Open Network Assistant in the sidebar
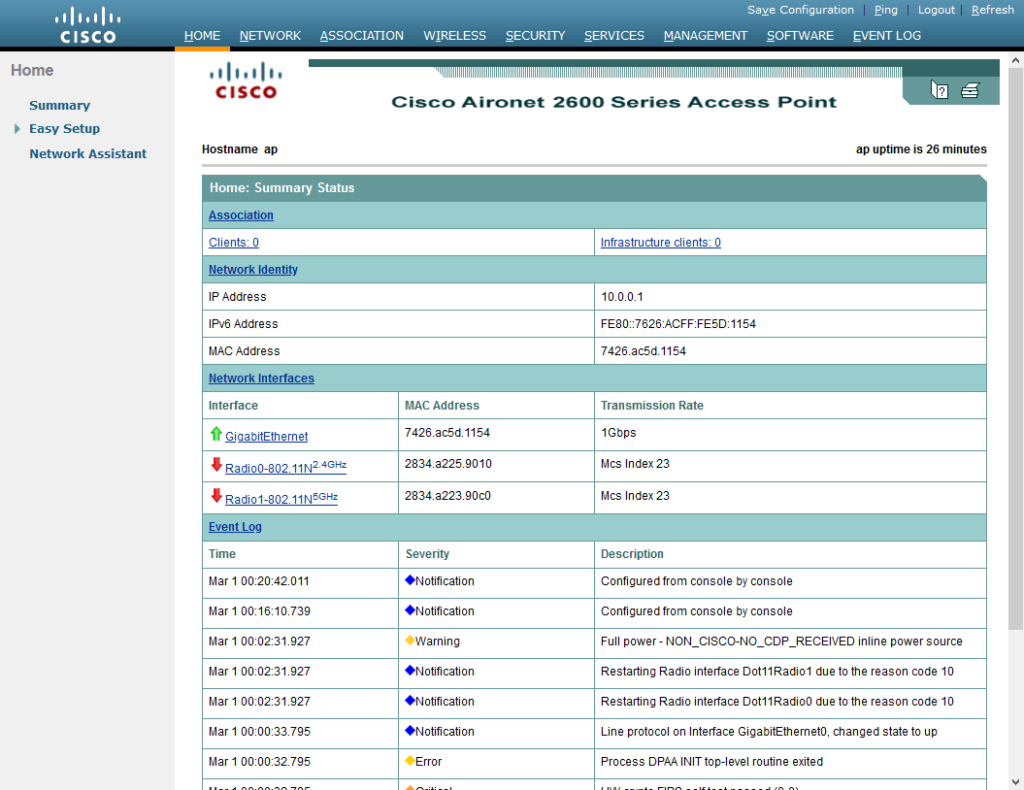 [x=88, y=153]
